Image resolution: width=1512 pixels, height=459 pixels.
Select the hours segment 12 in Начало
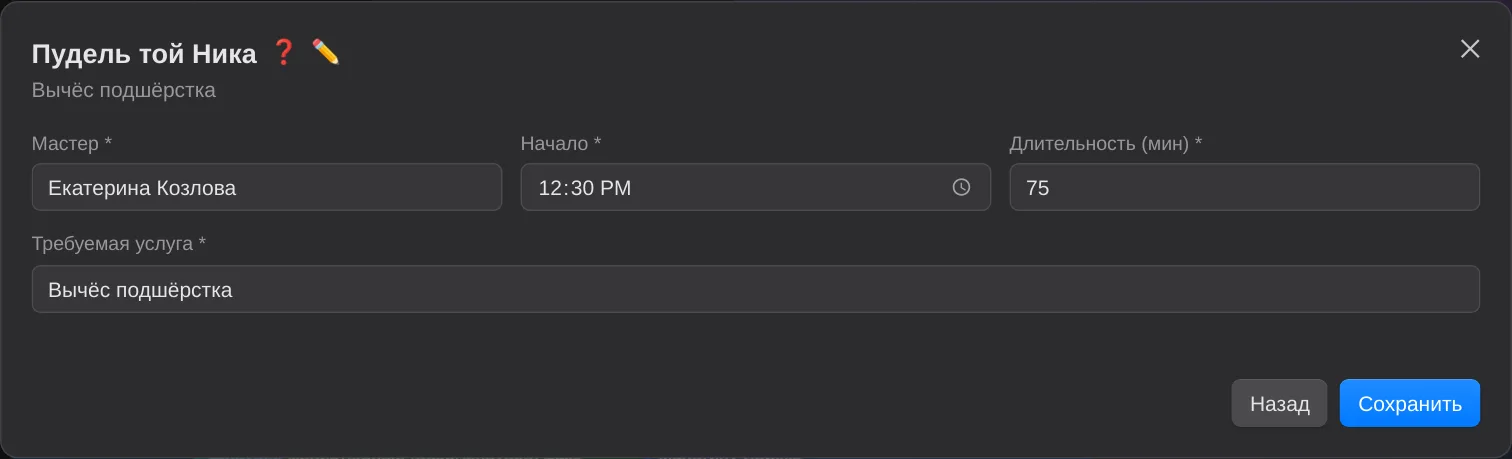point(549,188)
